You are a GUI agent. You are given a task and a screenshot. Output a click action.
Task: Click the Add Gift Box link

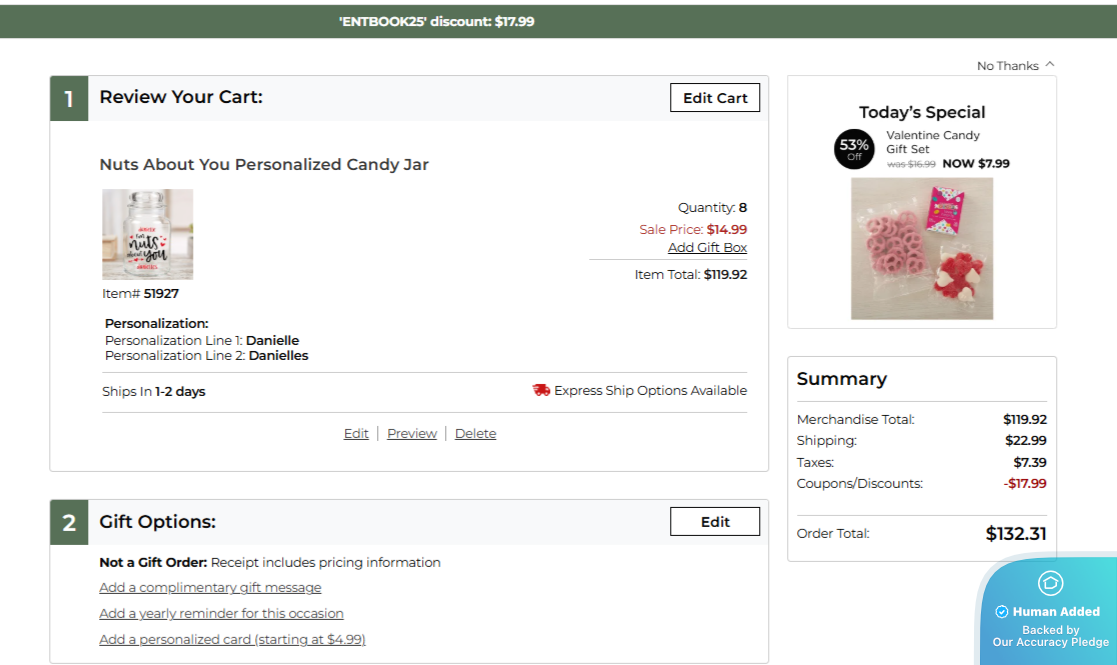pyautogui.click(x=707, y=247)
